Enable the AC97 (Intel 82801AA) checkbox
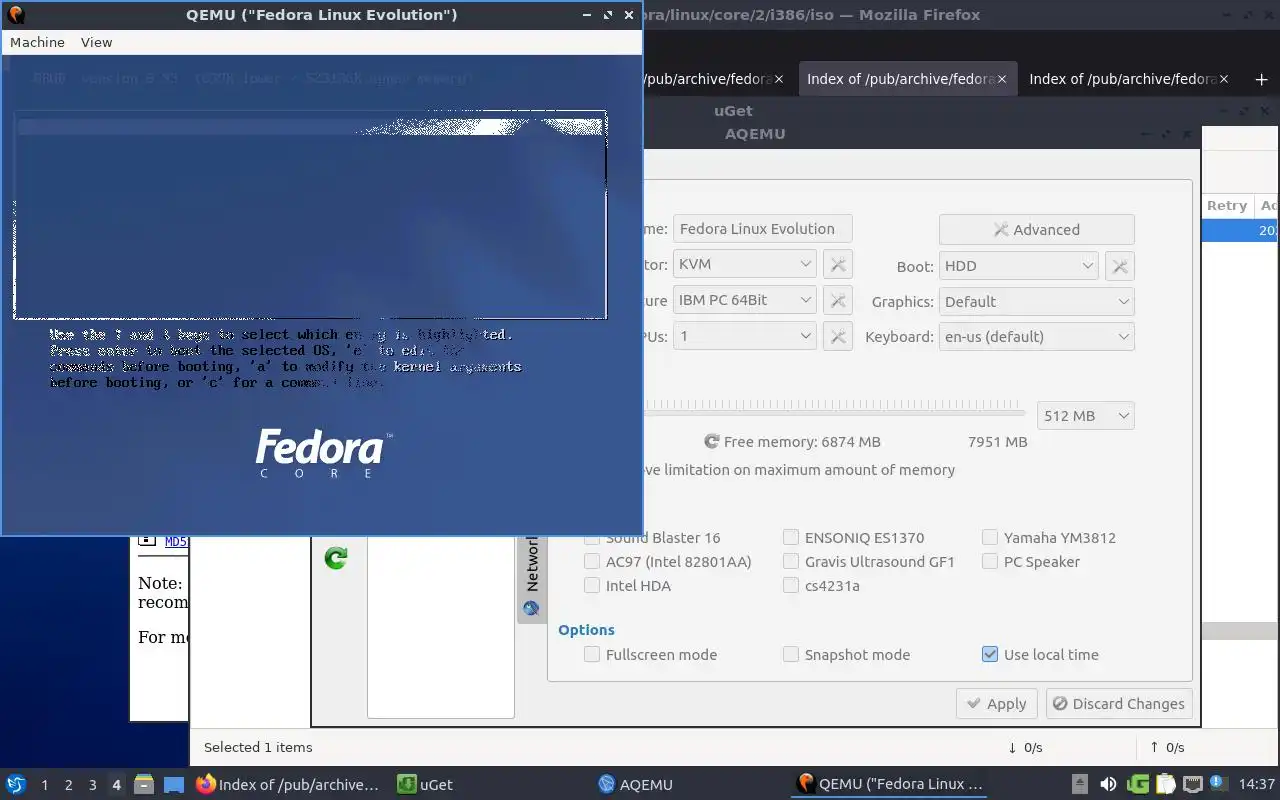The image size is (1280, 800). tap(592, 561)
